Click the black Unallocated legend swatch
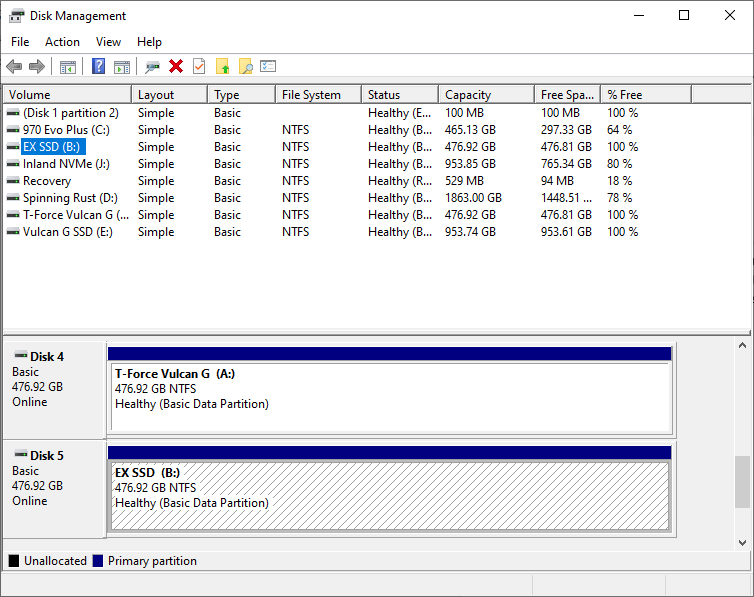 click(x=14, y=560)
